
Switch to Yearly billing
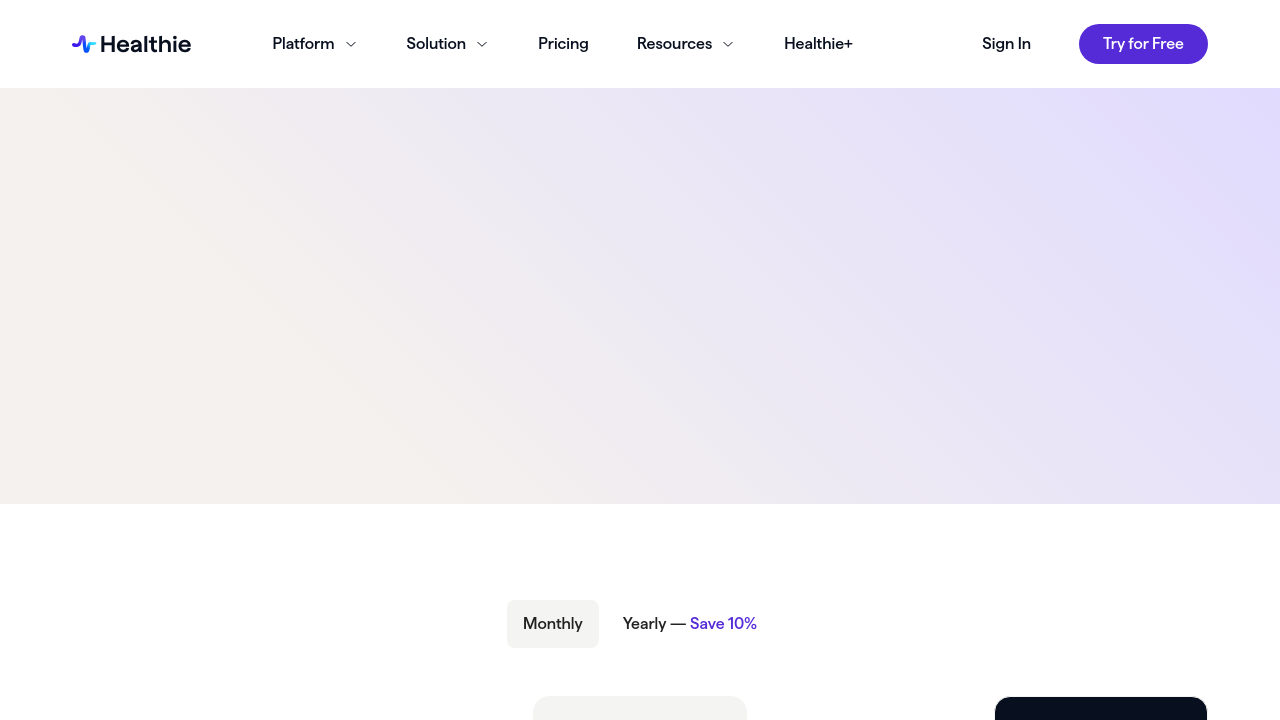coord(644,624)
